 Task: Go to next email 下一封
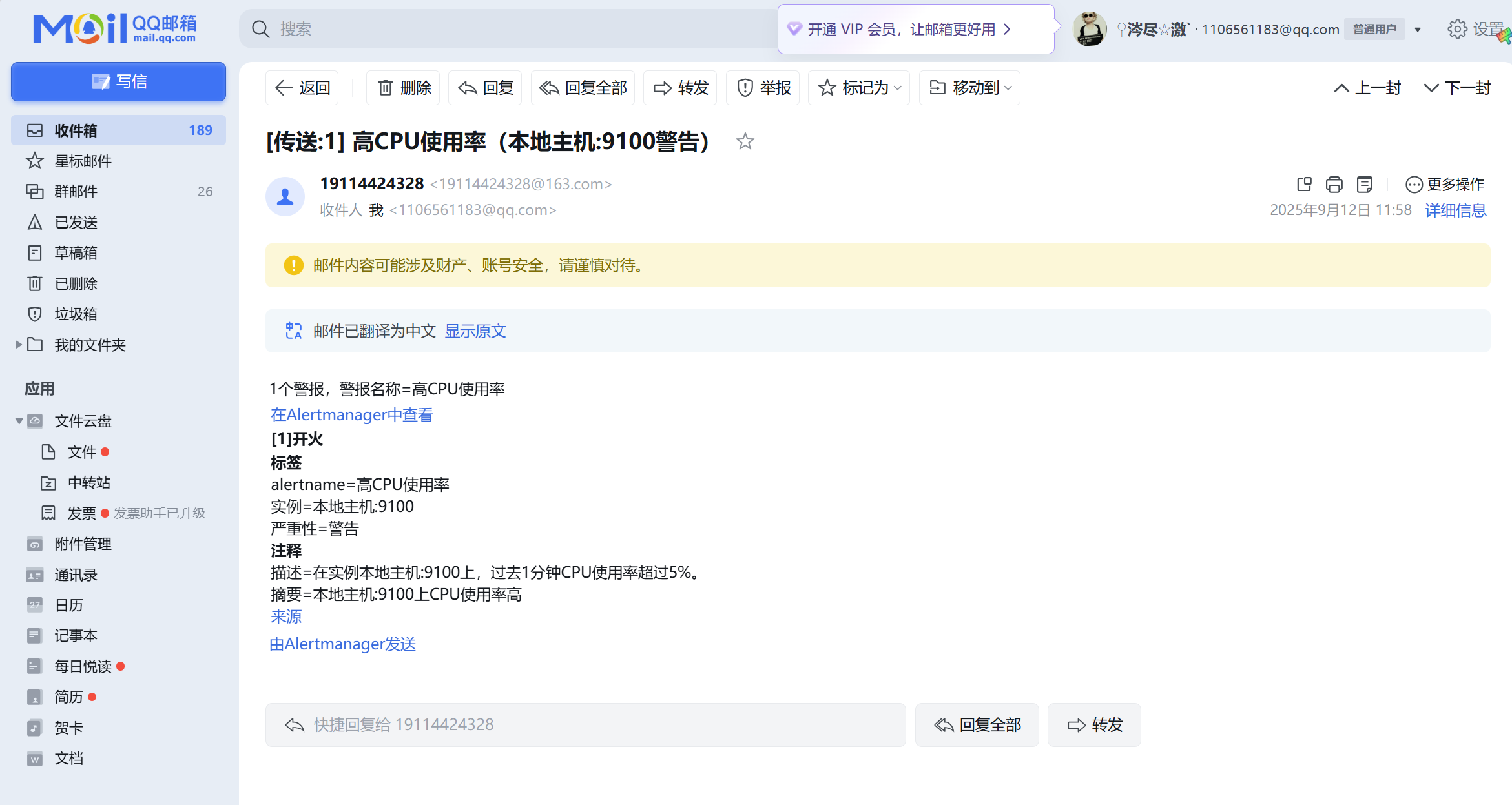coord(1457,88)
